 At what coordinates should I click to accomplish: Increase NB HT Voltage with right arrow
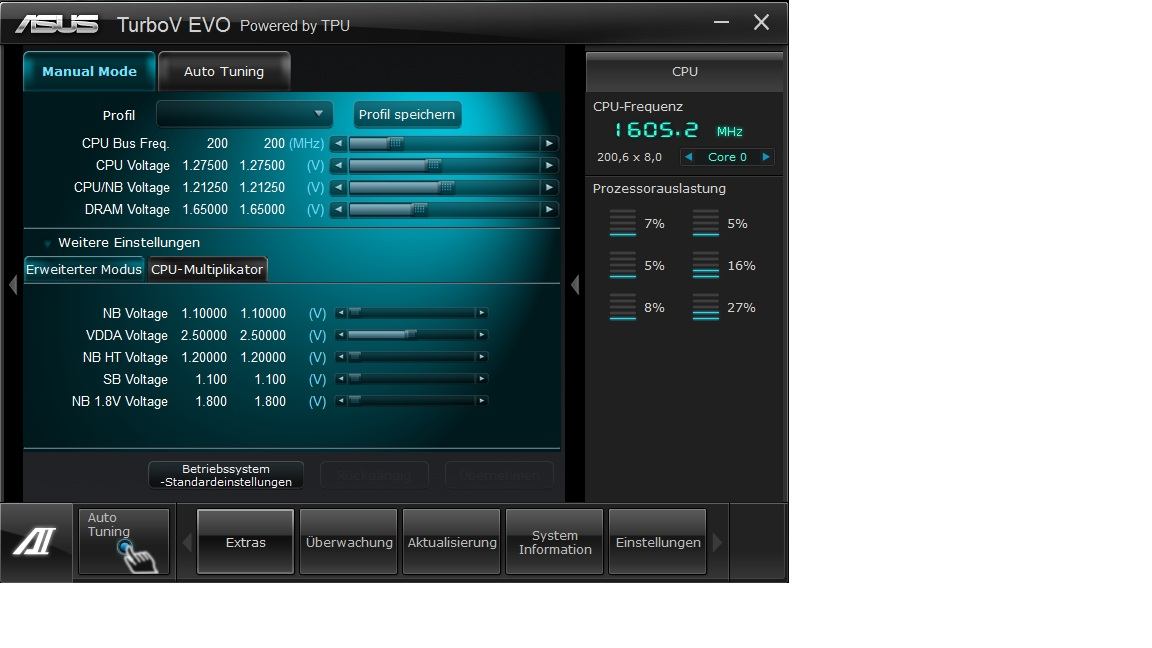[481, 357]
